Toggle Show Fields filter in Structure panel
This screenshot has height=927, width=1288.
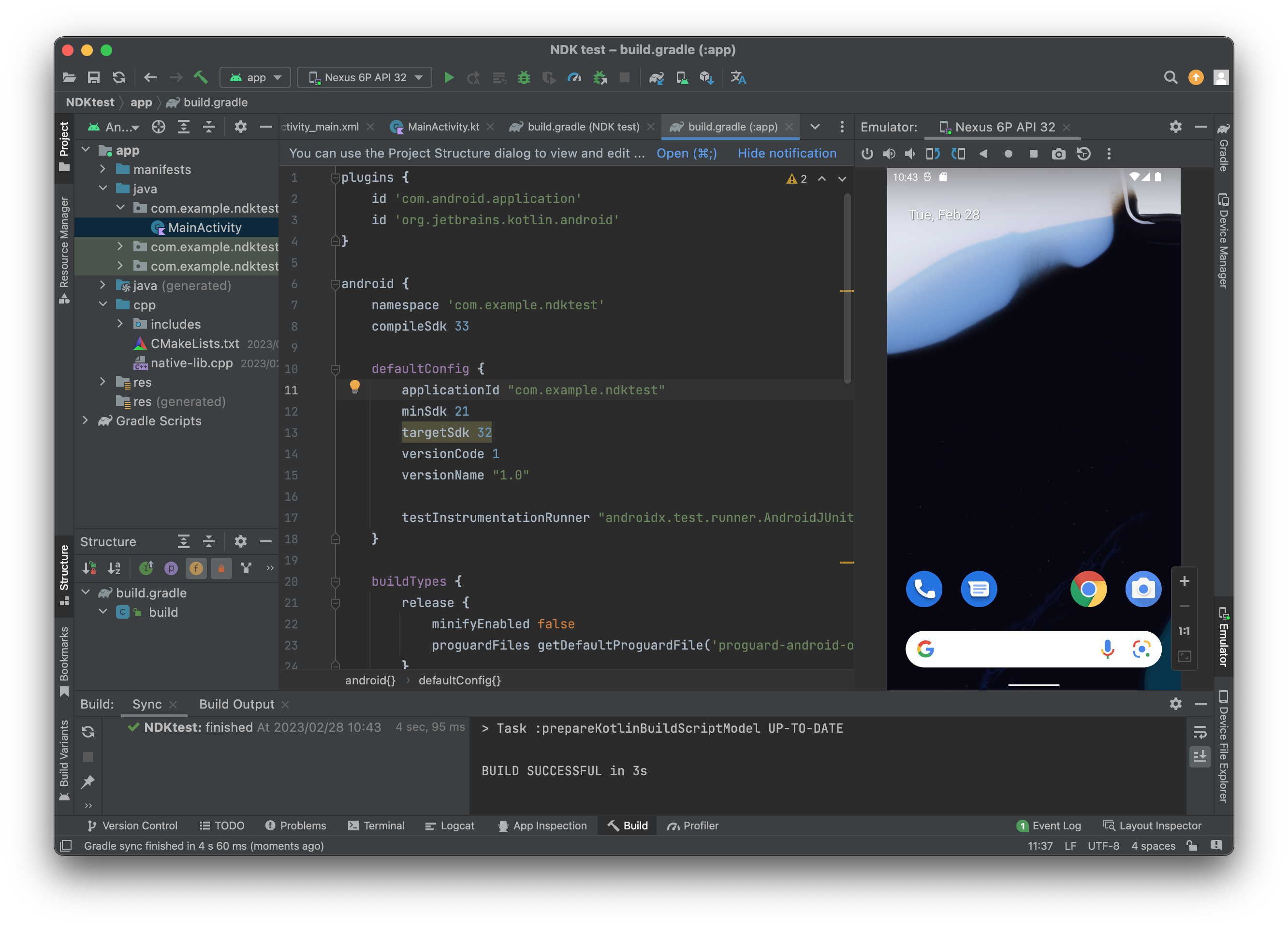[196, 568]
